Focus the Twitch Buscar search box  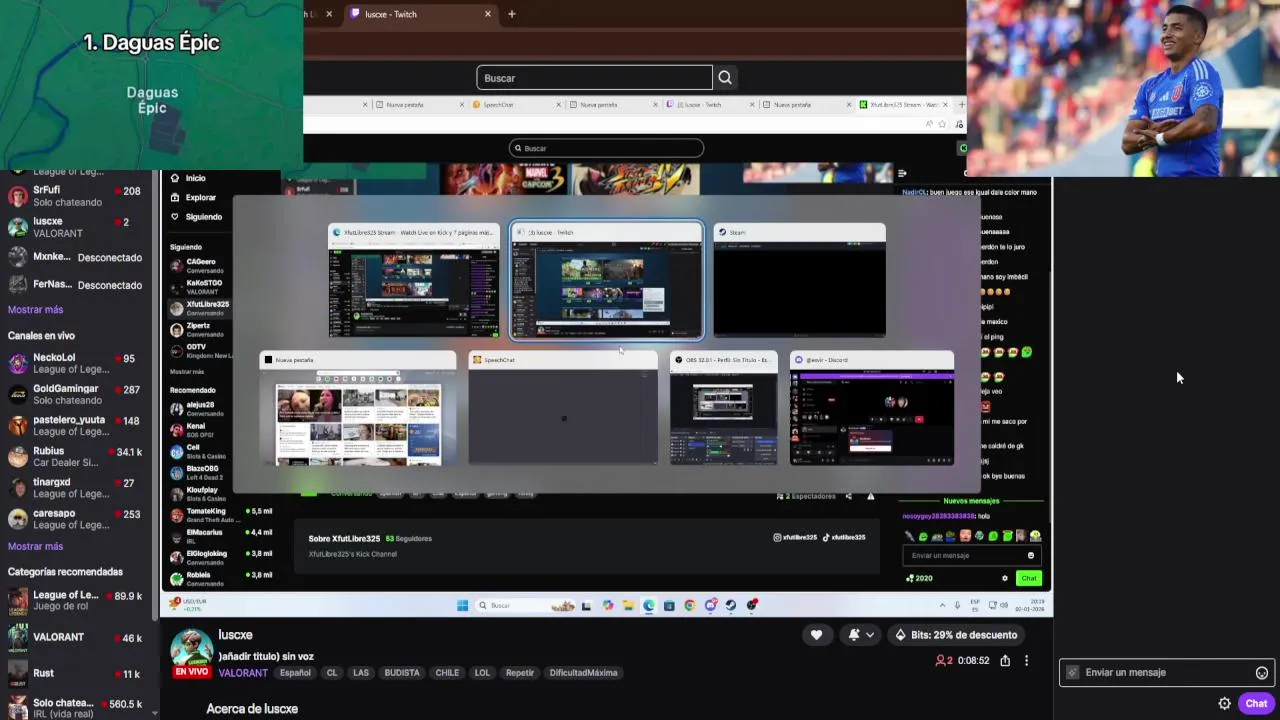tap(594, 78)
